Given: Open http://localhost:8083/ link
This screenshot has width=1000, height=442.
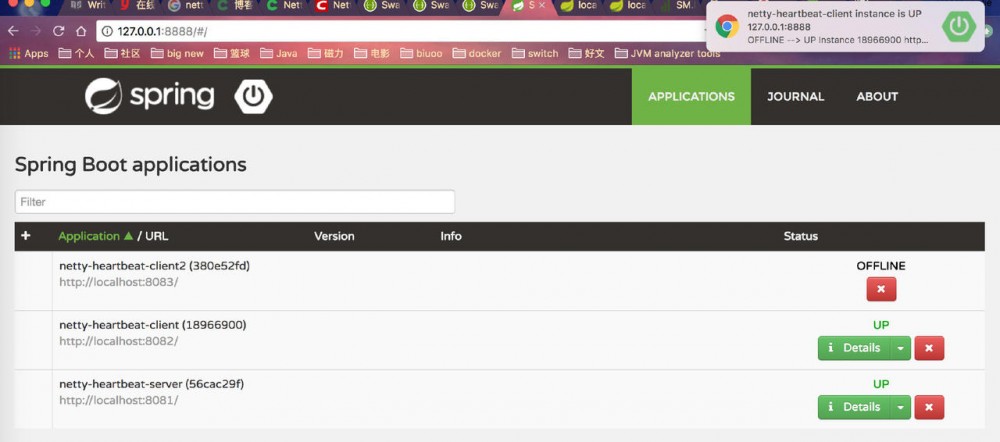Looking at the screenshot, I should (x=119, y=282).
